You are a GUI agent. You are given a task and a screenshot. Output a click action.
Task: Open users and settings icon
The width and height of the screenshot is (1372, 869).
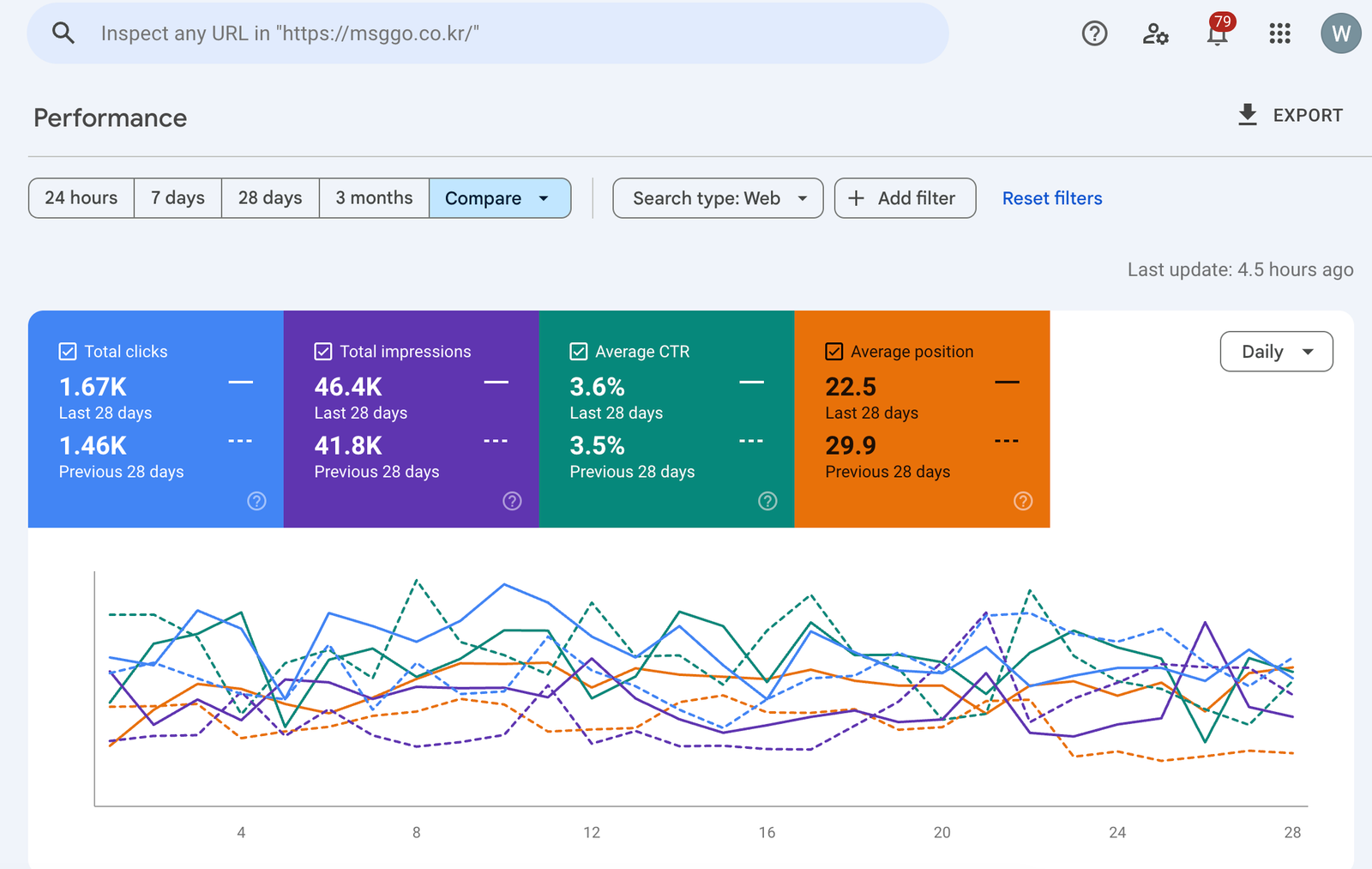(x=1155, y=33)
